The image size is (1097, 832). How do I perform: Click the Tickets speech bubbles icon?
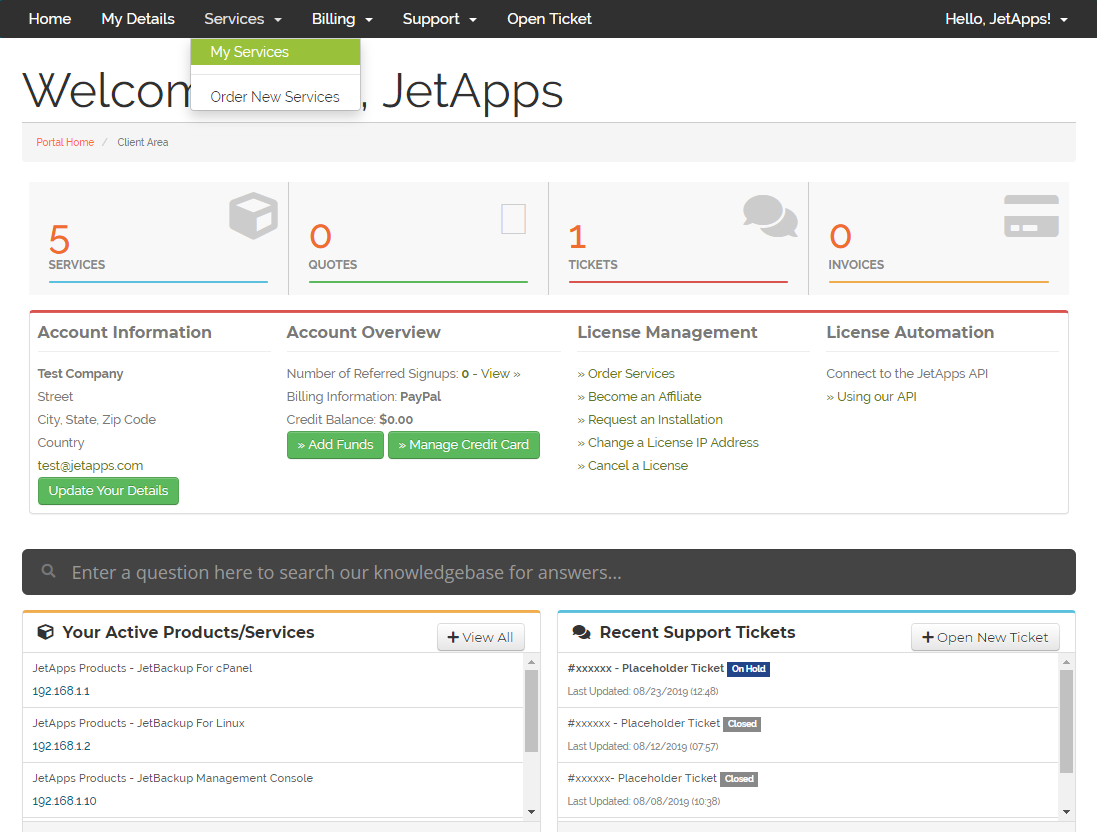click(770, 216)
